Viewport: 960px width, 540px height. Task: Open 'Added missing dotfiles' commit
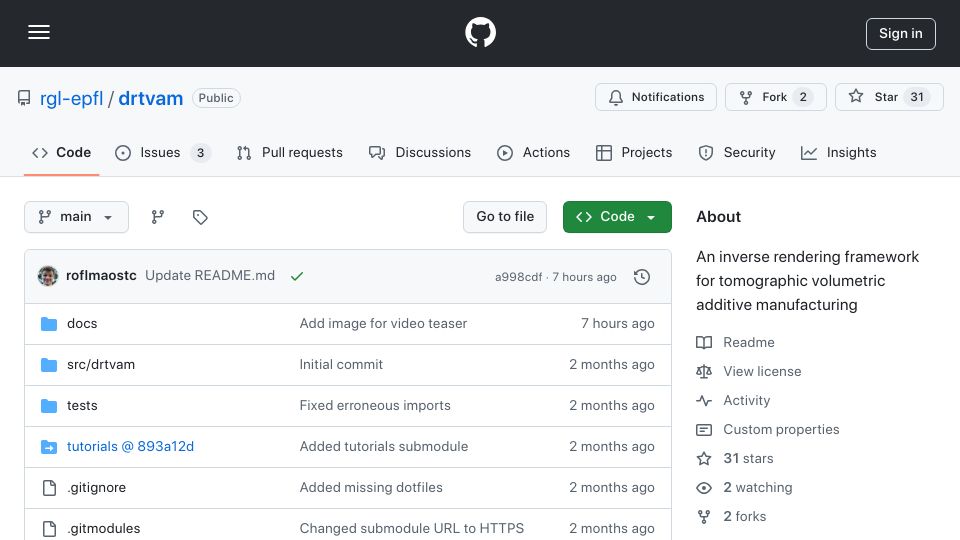(x=371, y=487)
